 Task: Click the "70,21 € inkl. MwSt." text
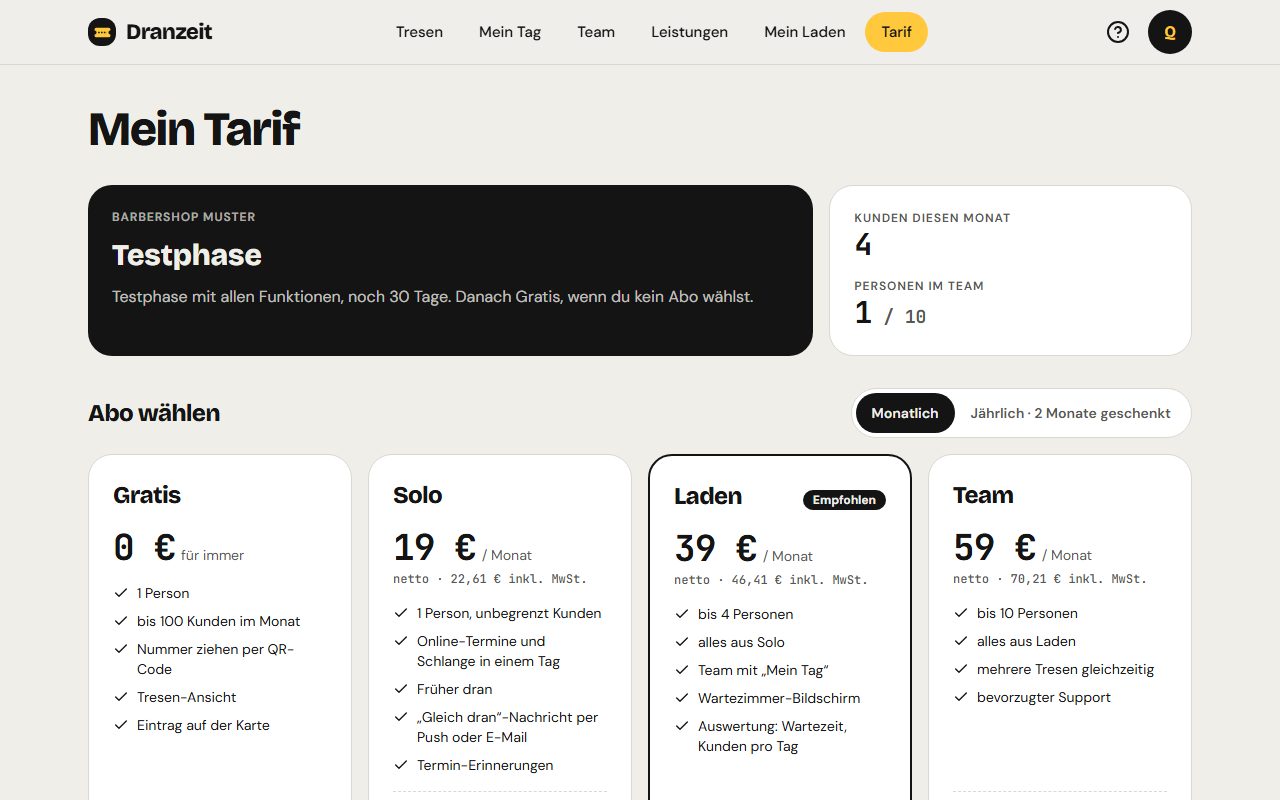(x=1079, y=579)
